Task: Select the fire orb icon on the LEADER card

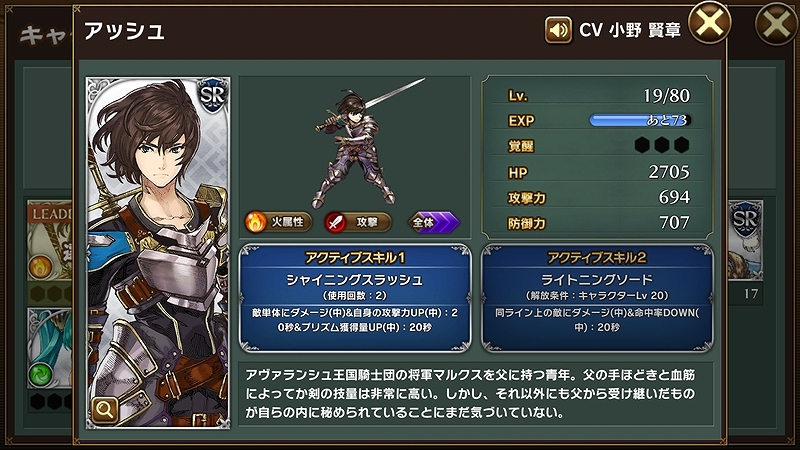Action: click(x=40, y=267)
